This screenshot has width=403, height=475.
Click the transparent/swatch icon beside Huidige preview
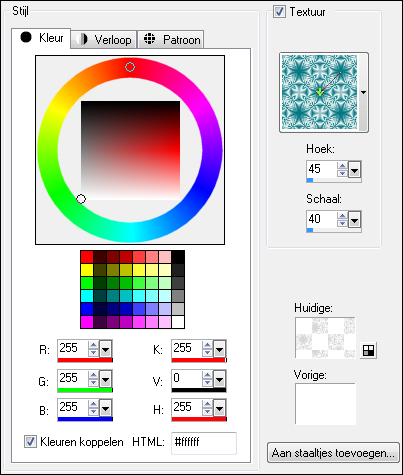(368, 350)
